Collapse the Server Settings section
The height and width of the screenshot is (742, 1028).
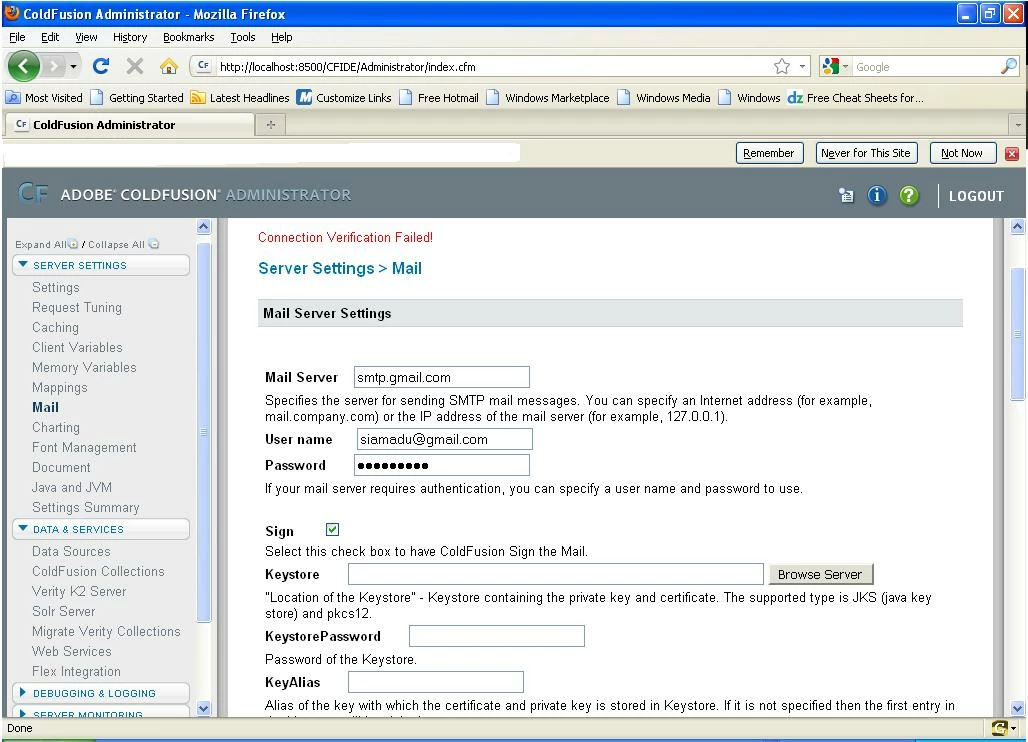click(100, 265)
